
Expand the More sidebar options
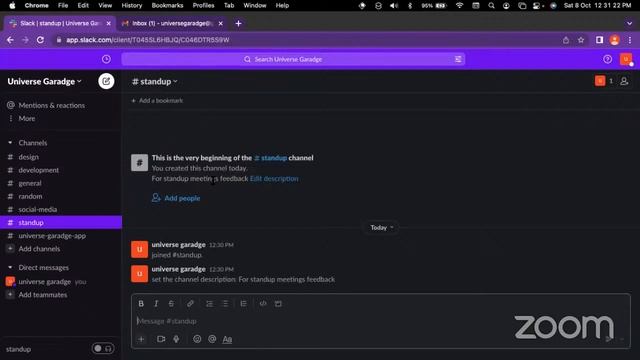27,118
